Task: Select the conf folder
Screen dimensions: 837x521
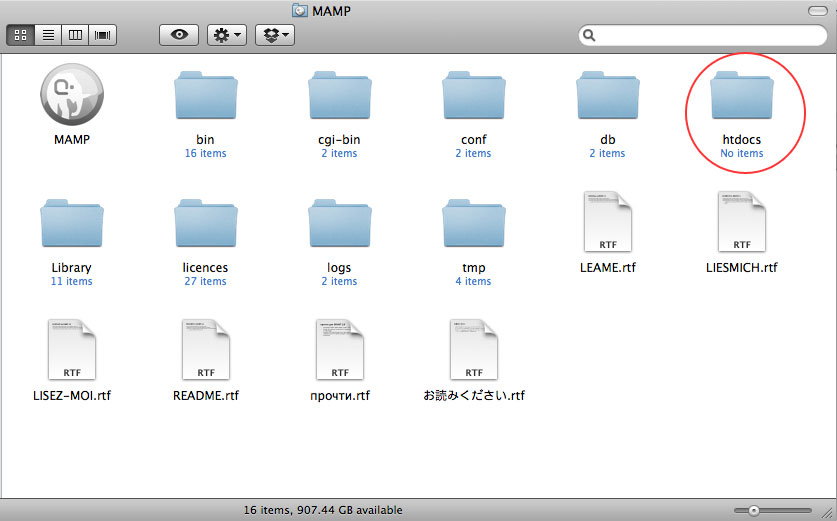Action: (473, 98)
